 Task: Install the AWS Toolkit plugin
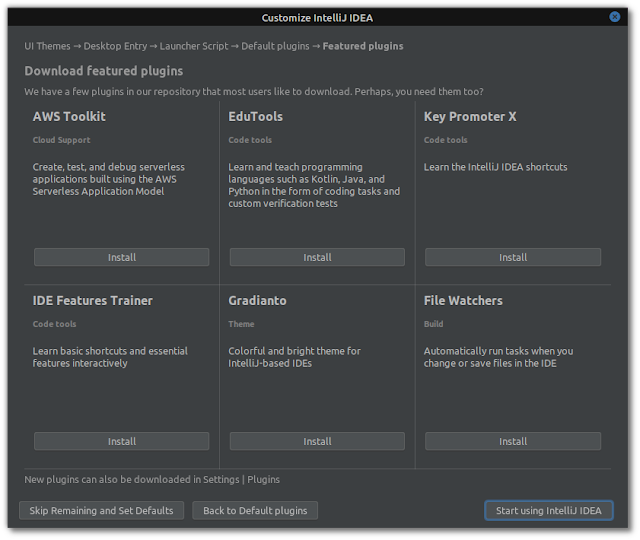(122, 257)
